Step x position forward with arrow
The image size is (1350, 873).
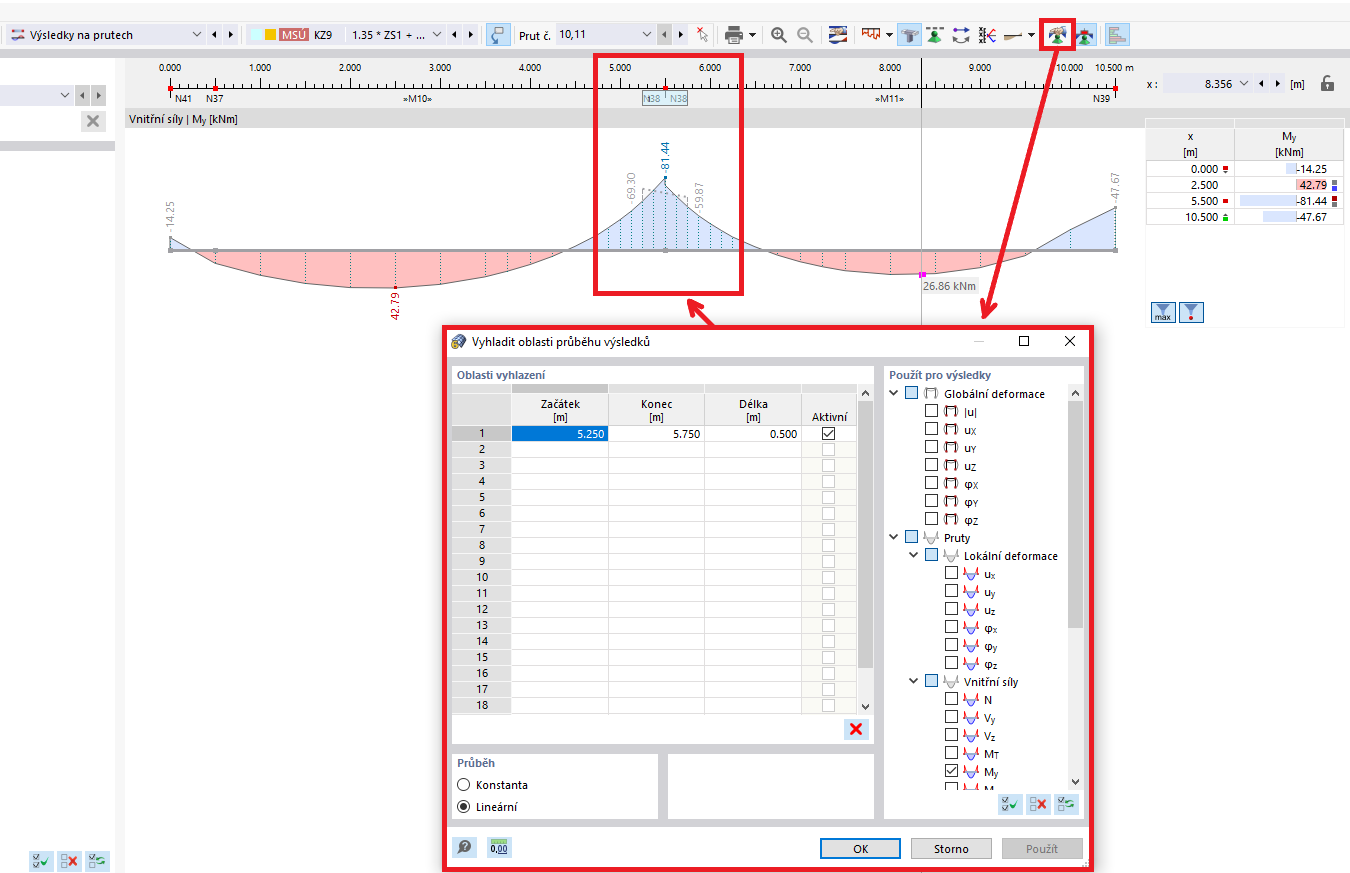point(1276,84)
